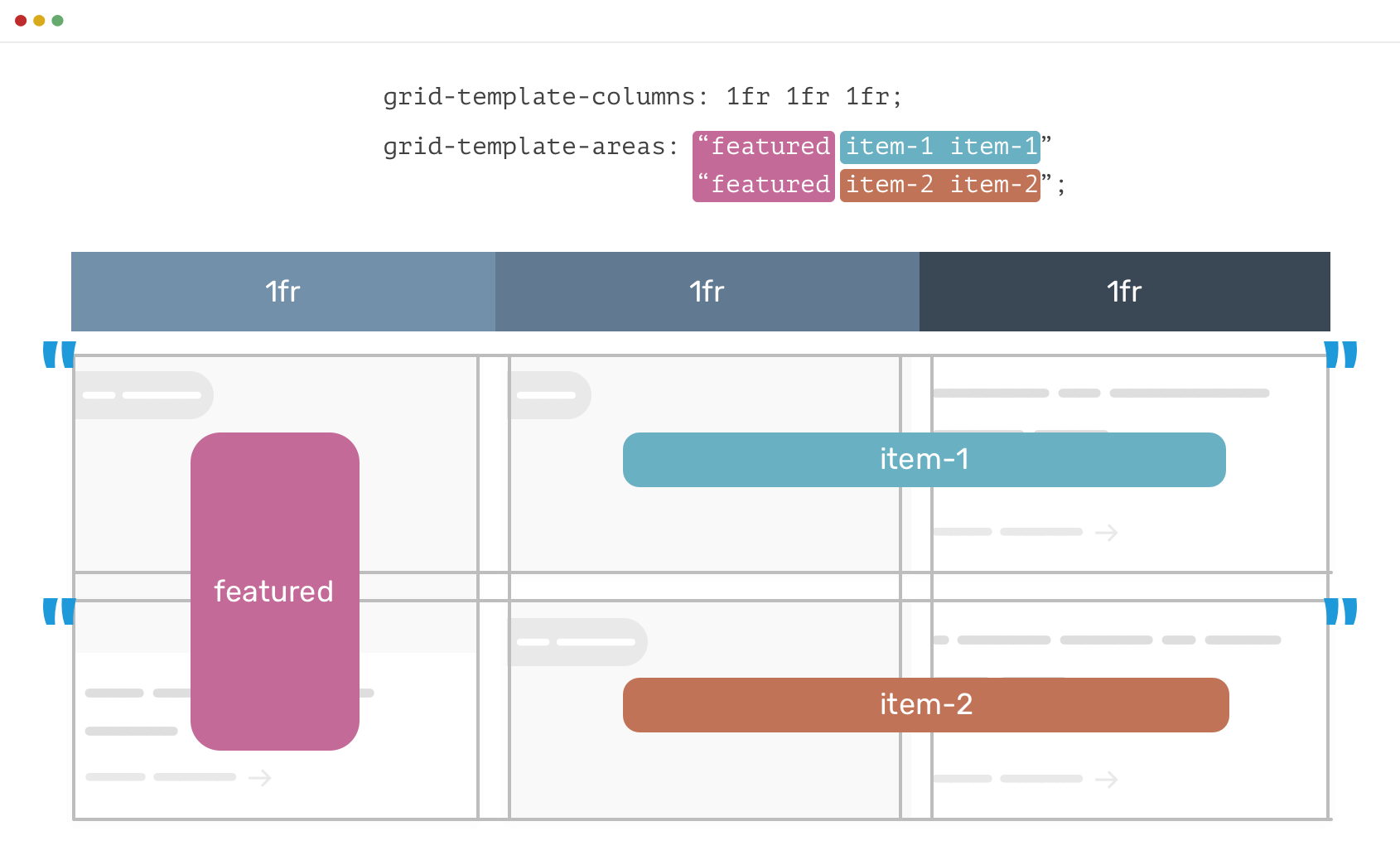Select the arrow icon in the bottom-left card

point(261,778)
